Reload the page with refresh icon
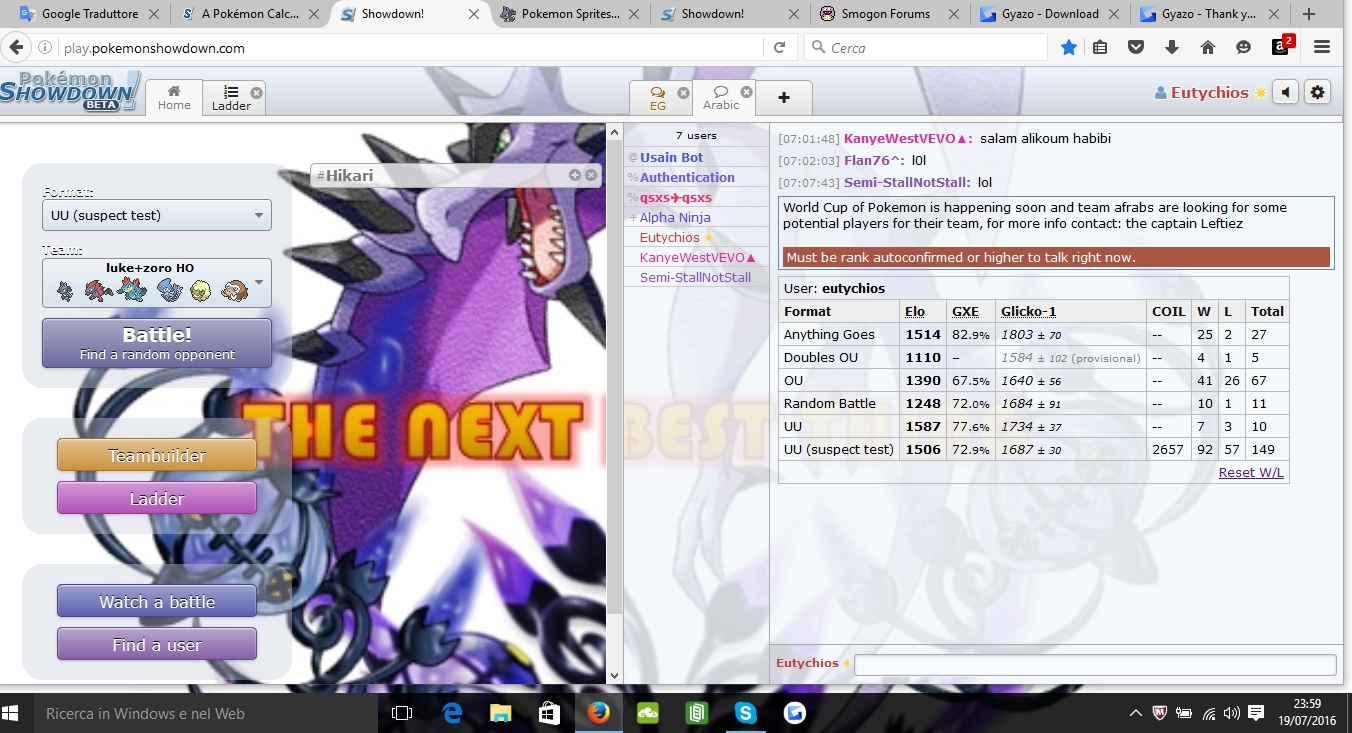The height and width of the screenshot is (733, 1352). point(779,47)
